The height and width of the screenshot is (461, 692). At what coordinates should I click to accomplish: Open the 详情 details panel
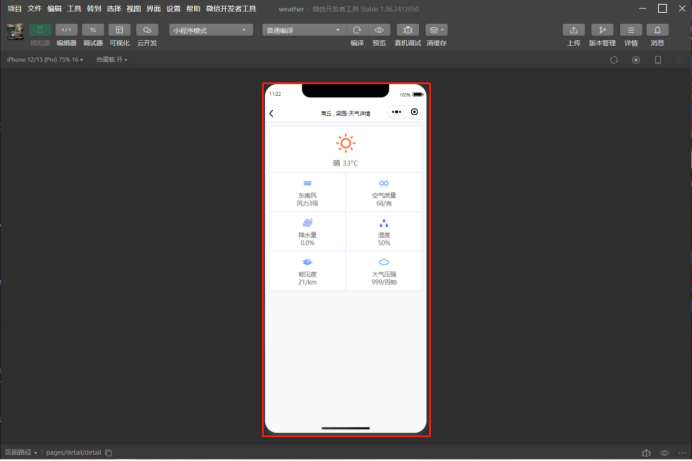pyautogui.click(x=631, y=30)
